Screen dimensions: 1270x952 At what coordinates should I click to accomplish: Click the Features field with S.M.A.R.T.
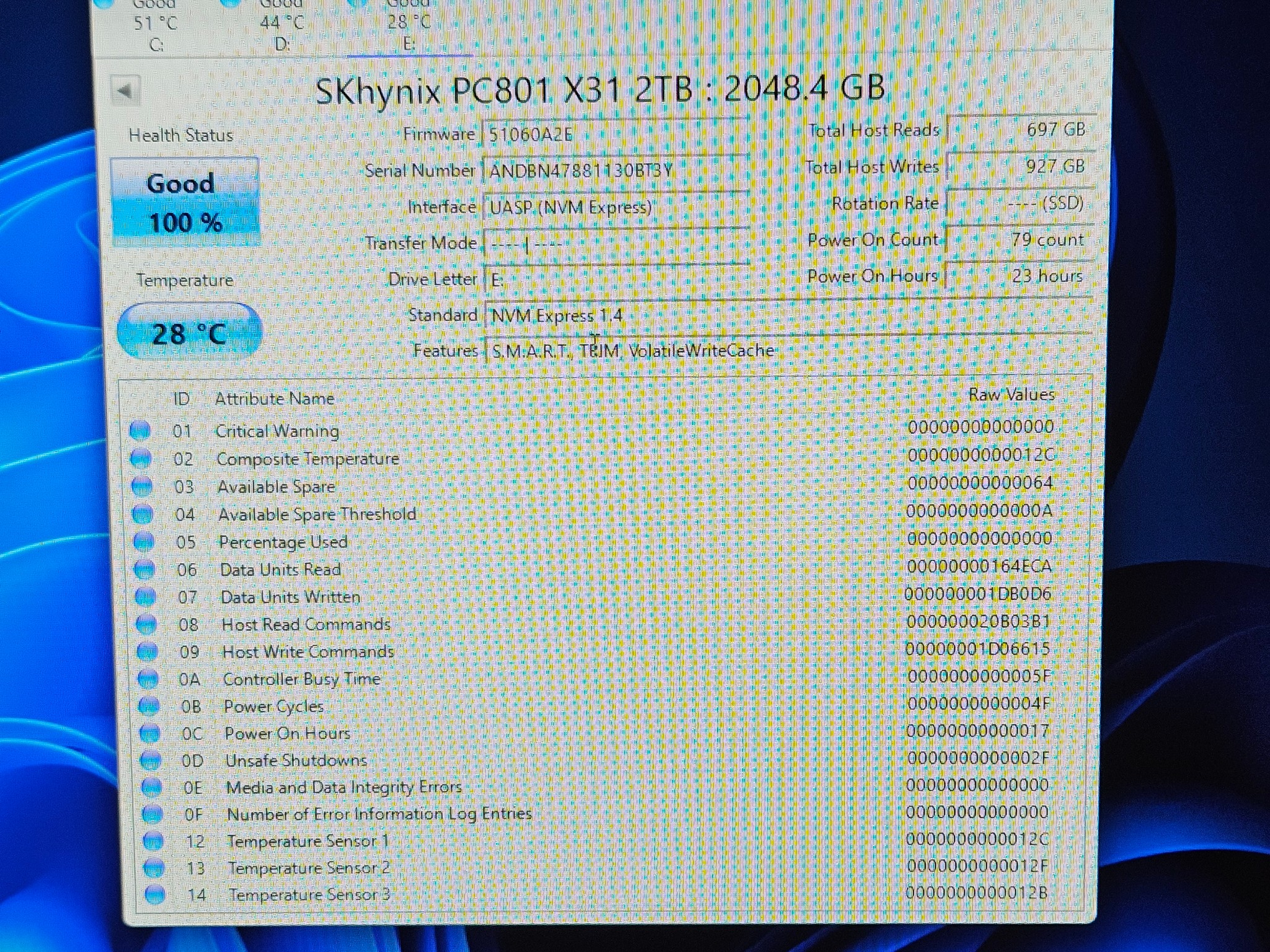tap(788, 351)
